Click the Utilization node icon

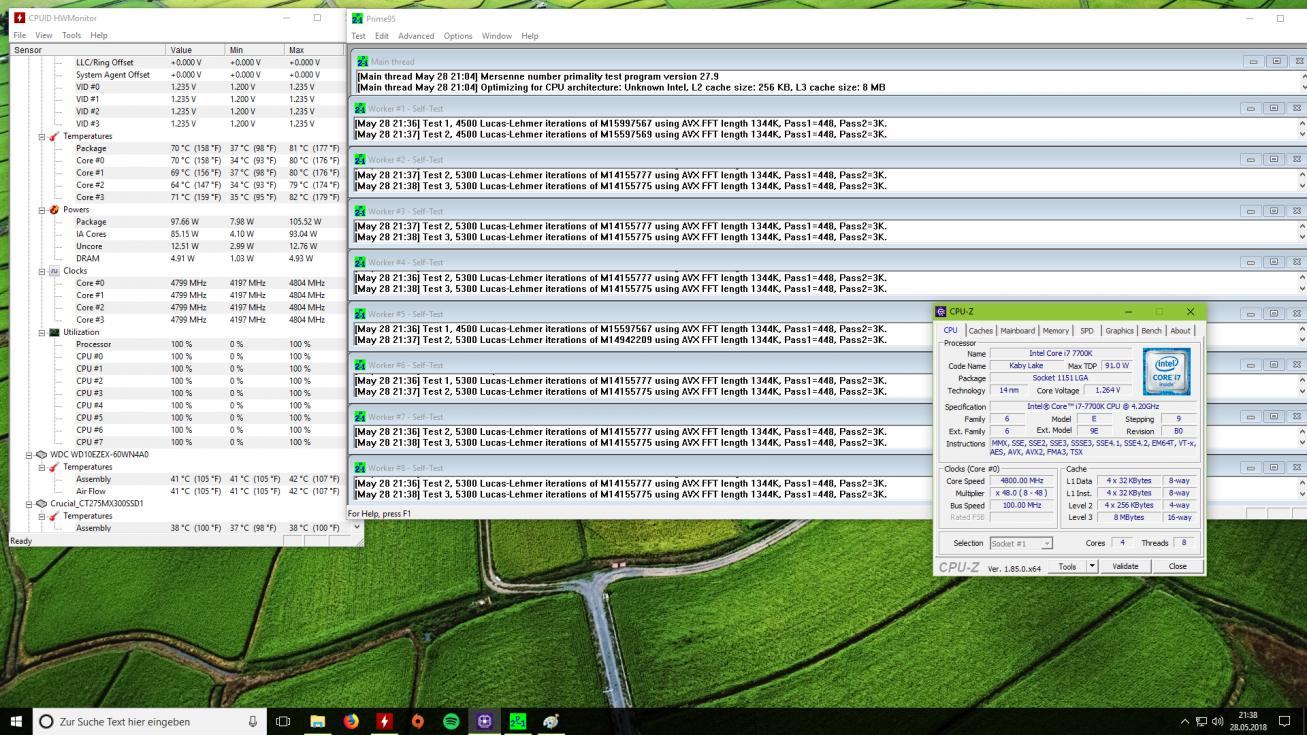pos(55,332)
